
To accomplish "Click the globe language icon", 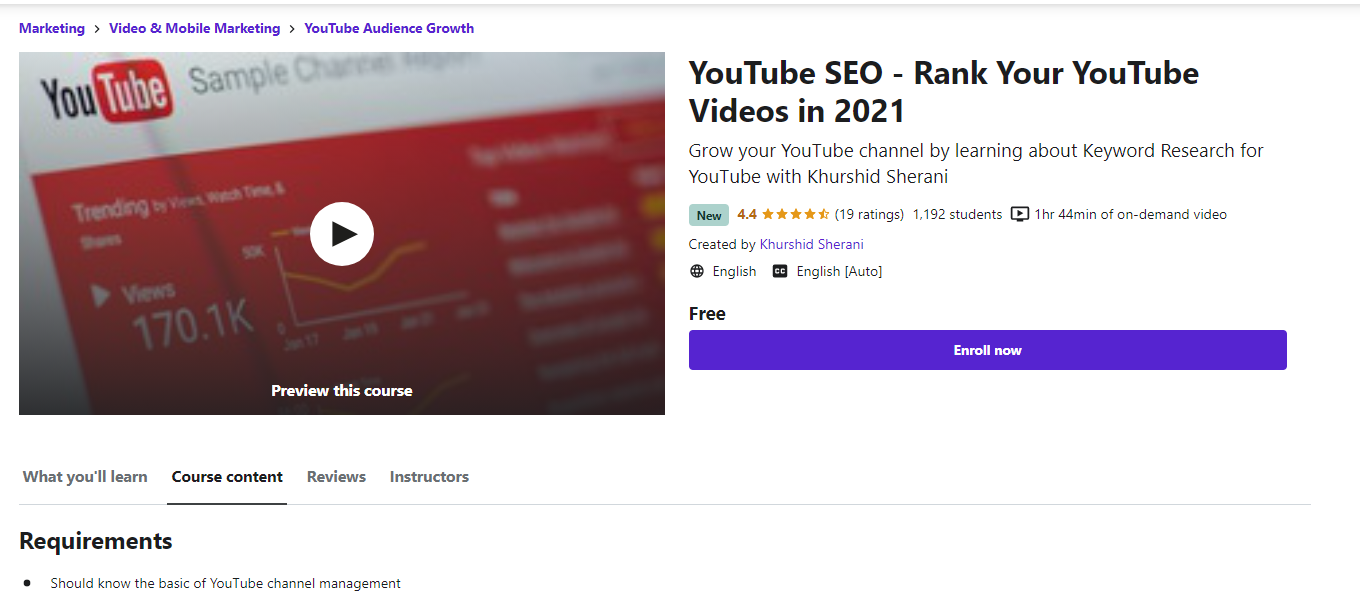I will [697, 271].
